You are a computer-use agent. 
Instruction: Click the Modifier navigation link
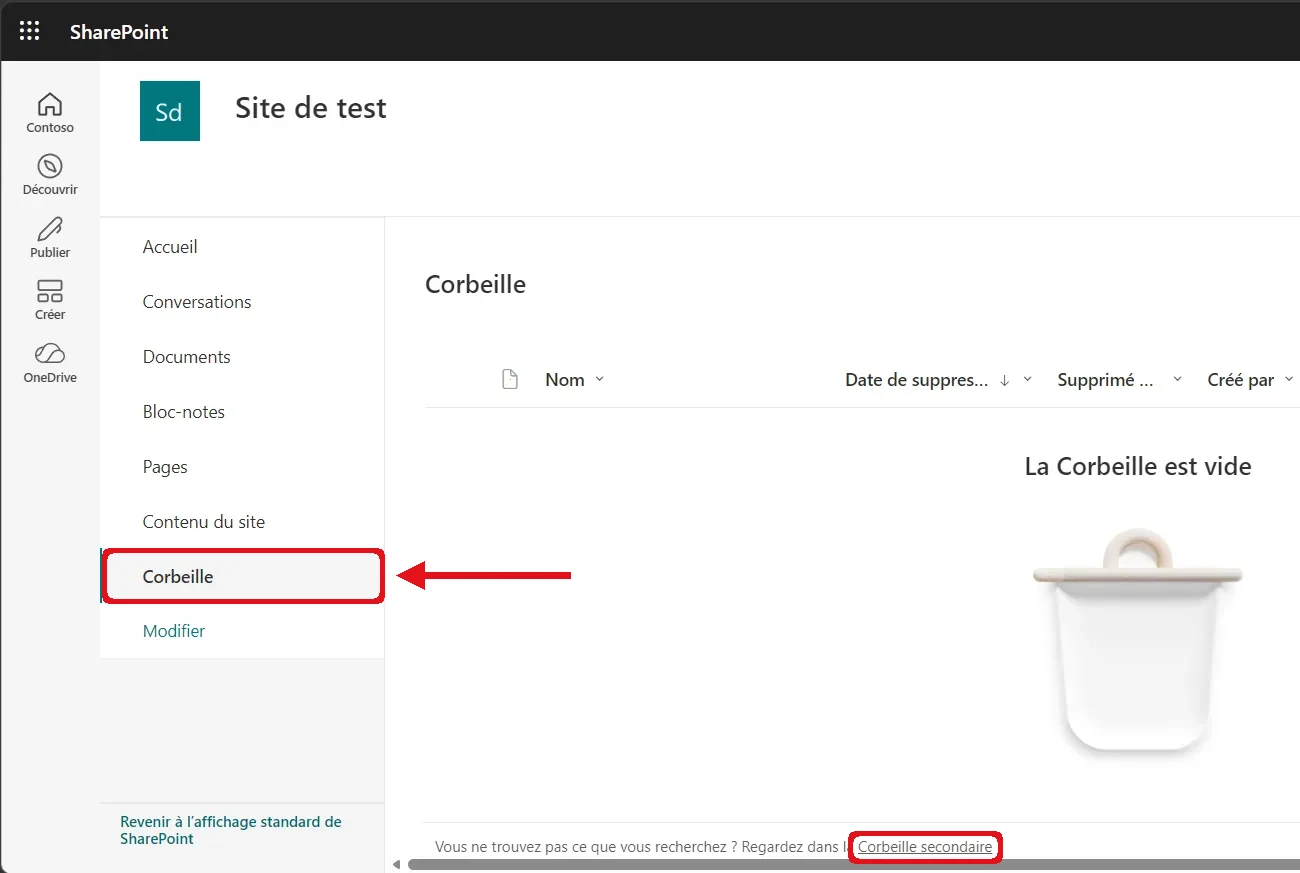point(174,631)
